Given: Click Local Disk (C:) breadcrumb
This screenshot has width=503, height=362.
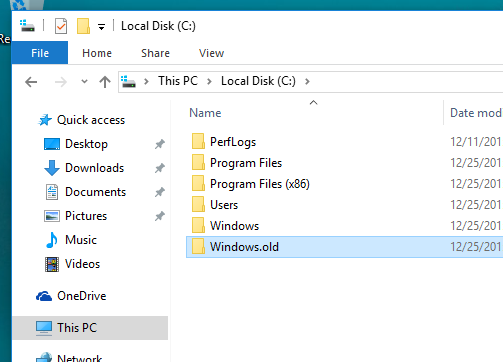Looking at the screenshot, I should [x=258, y=81].
